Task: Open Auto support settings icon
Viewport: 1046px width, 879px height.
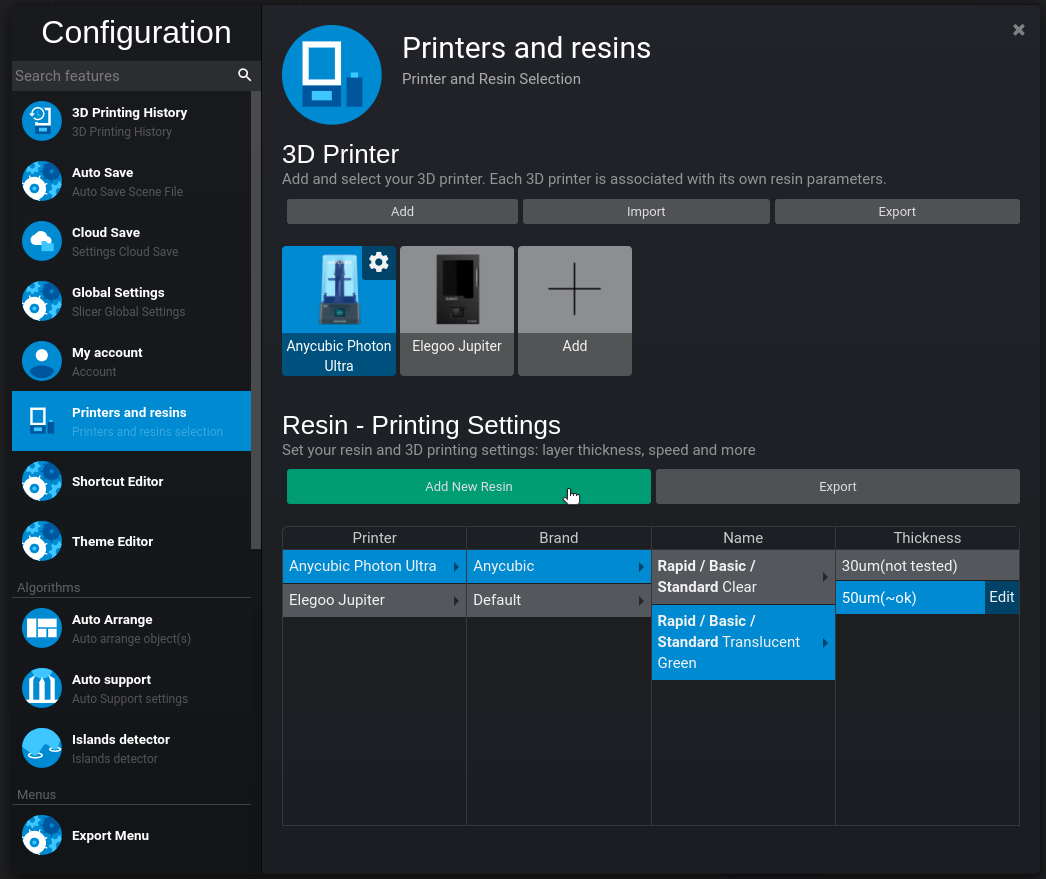Action: click(42, 688)
